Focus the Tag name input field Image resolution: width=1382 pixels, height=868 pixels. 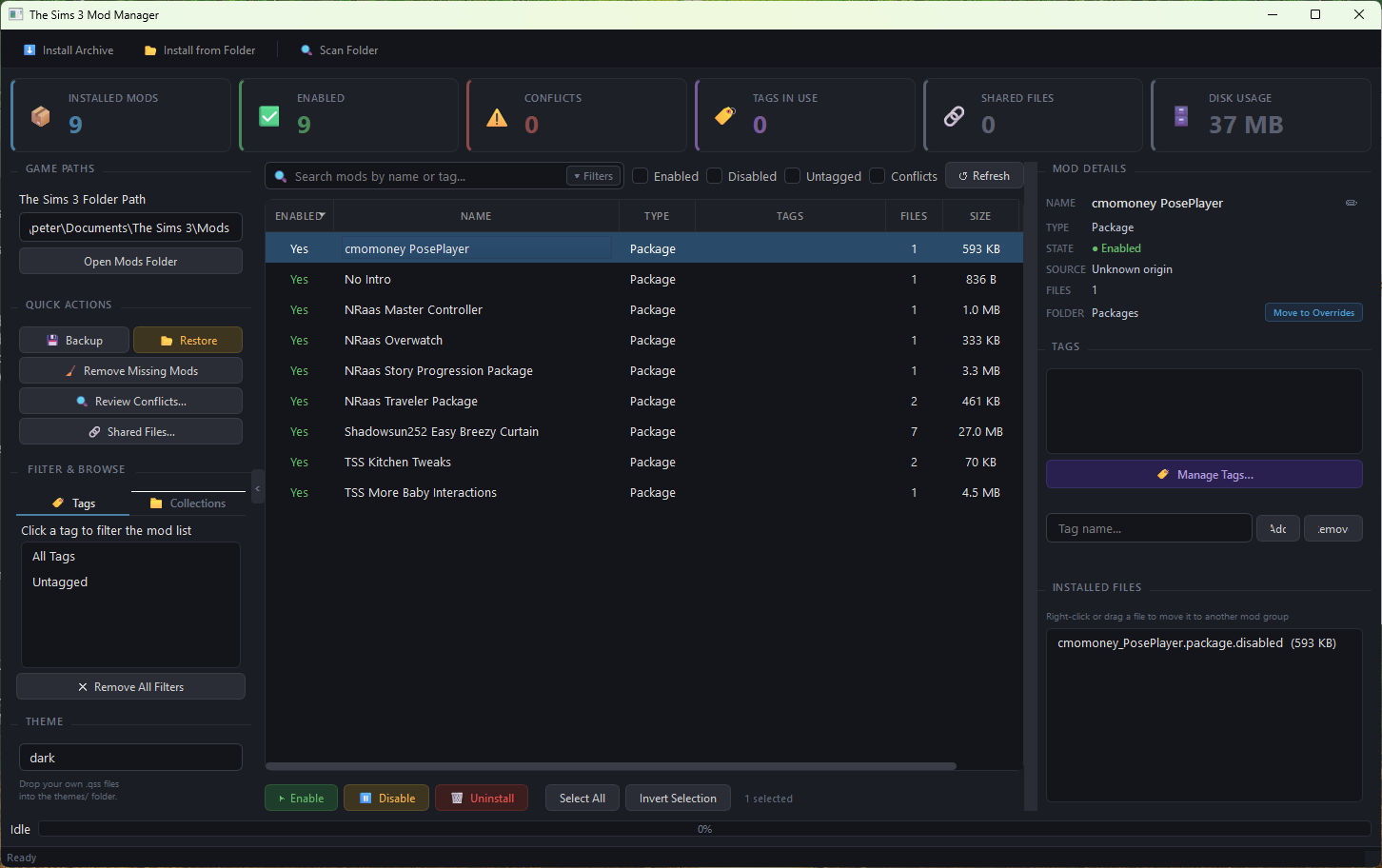coord(1149,529)
